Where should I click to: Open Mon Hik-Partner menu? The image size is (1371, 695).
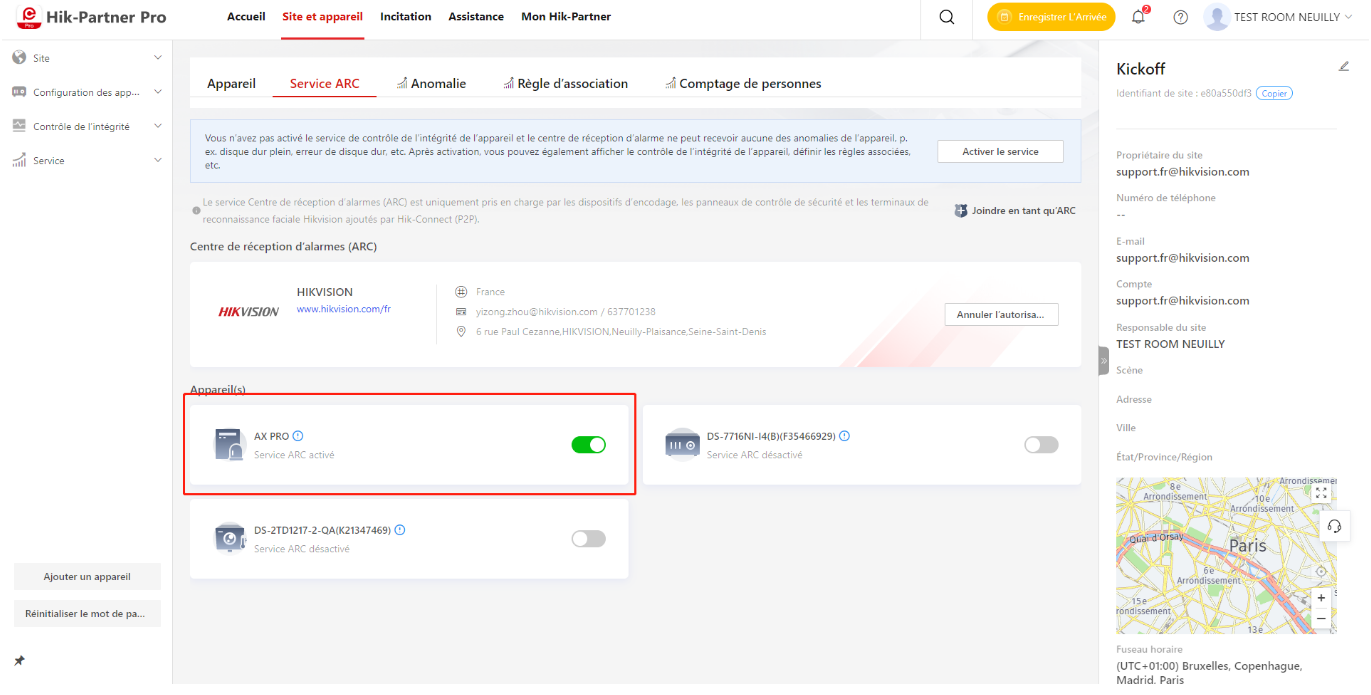tap(566, 17)
